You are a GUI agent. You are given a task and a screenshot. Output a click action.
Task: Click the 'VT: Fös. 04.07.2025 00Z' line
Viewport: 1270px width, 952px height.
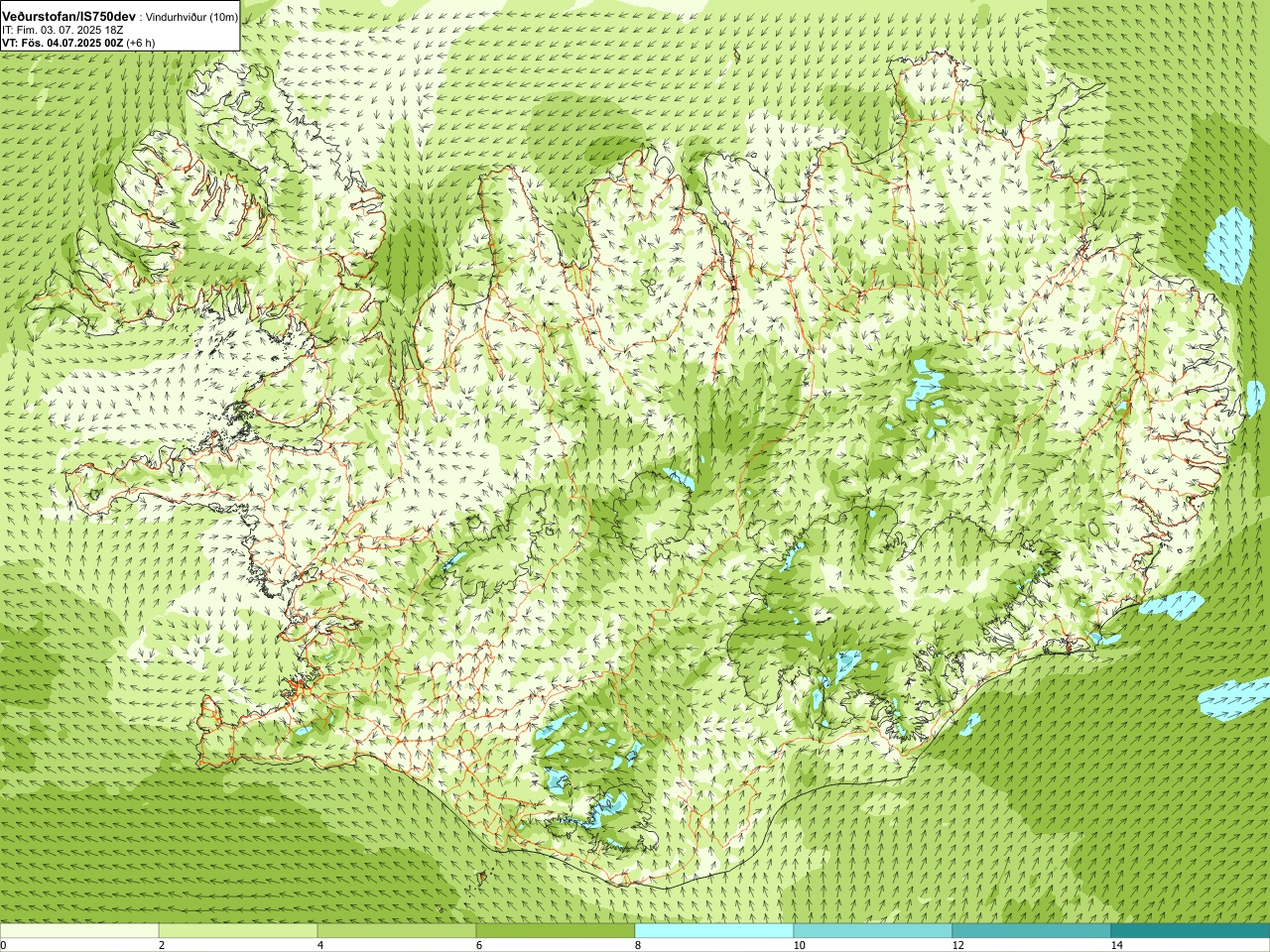coord(63,43)
